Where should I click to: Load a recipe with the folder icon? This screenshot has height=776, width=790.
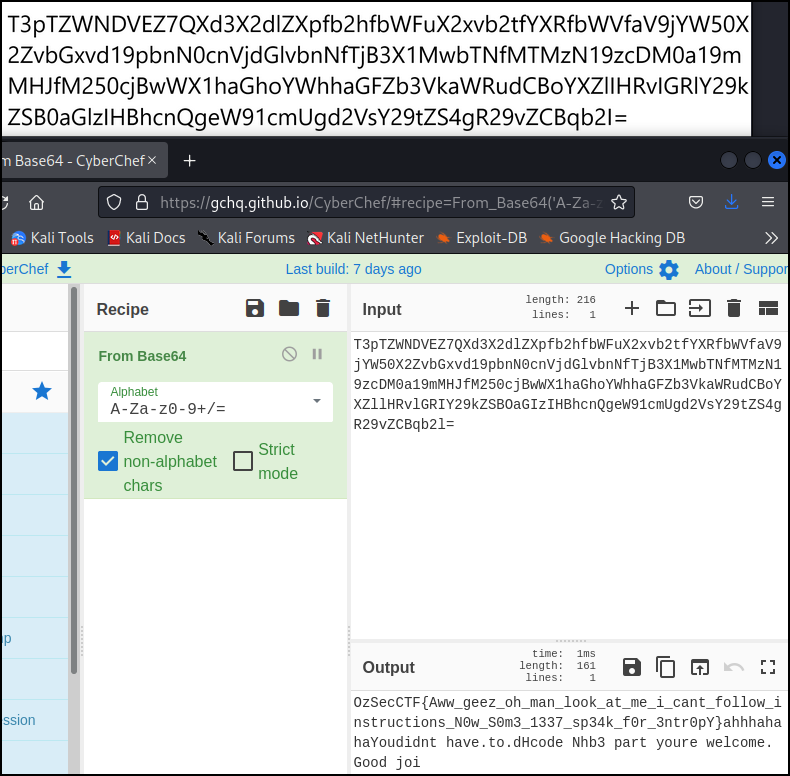(x=289, y=308)
